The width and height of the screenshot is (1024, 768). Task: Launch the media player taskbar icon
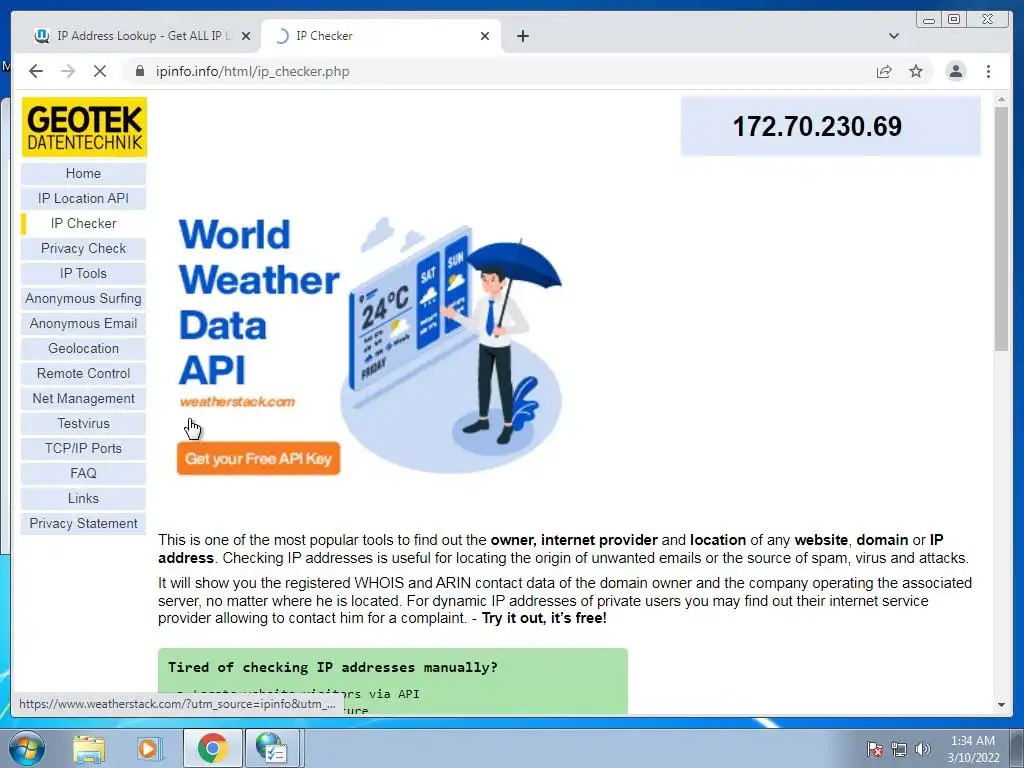149,748
